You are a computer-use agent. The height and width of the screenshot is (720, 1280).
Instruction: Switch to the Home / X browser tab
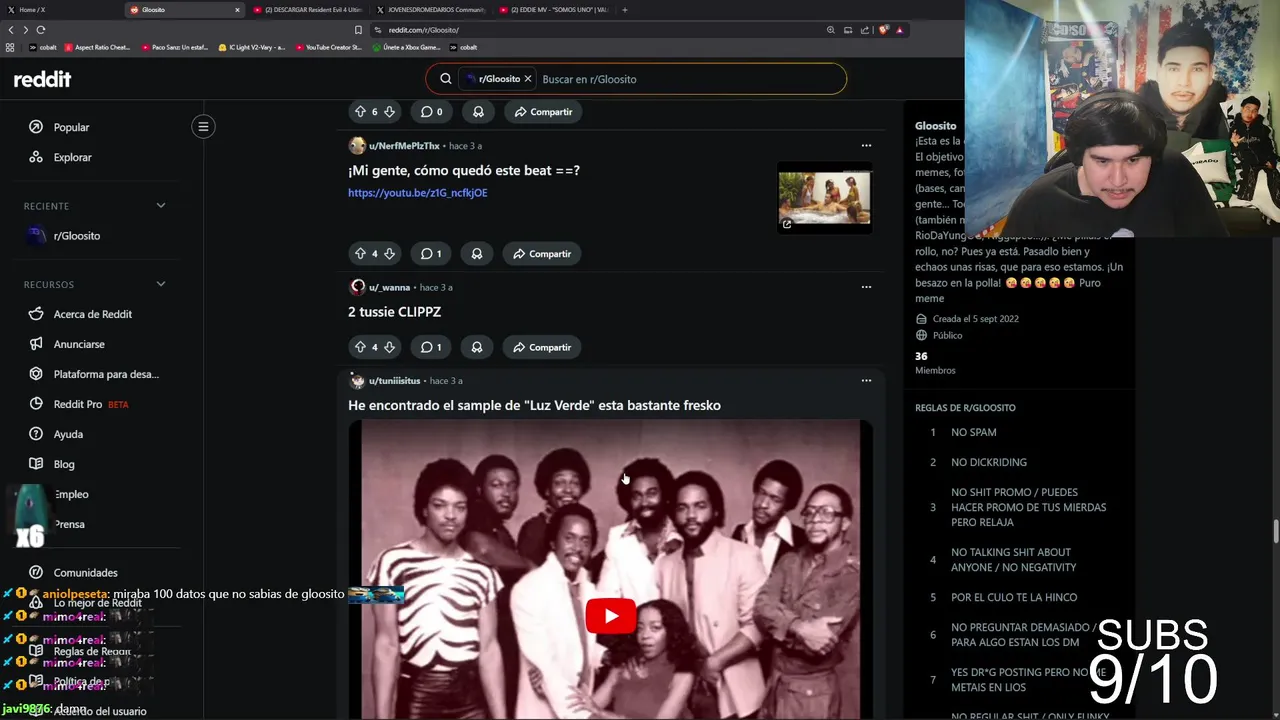tap(60, 10)
